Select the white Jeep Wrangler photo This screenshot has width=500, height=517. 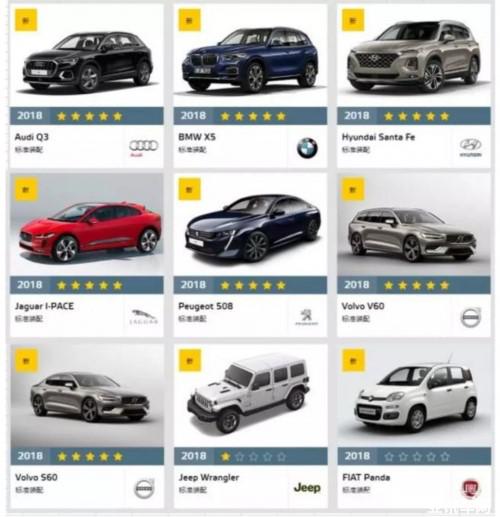click(248, 393)
